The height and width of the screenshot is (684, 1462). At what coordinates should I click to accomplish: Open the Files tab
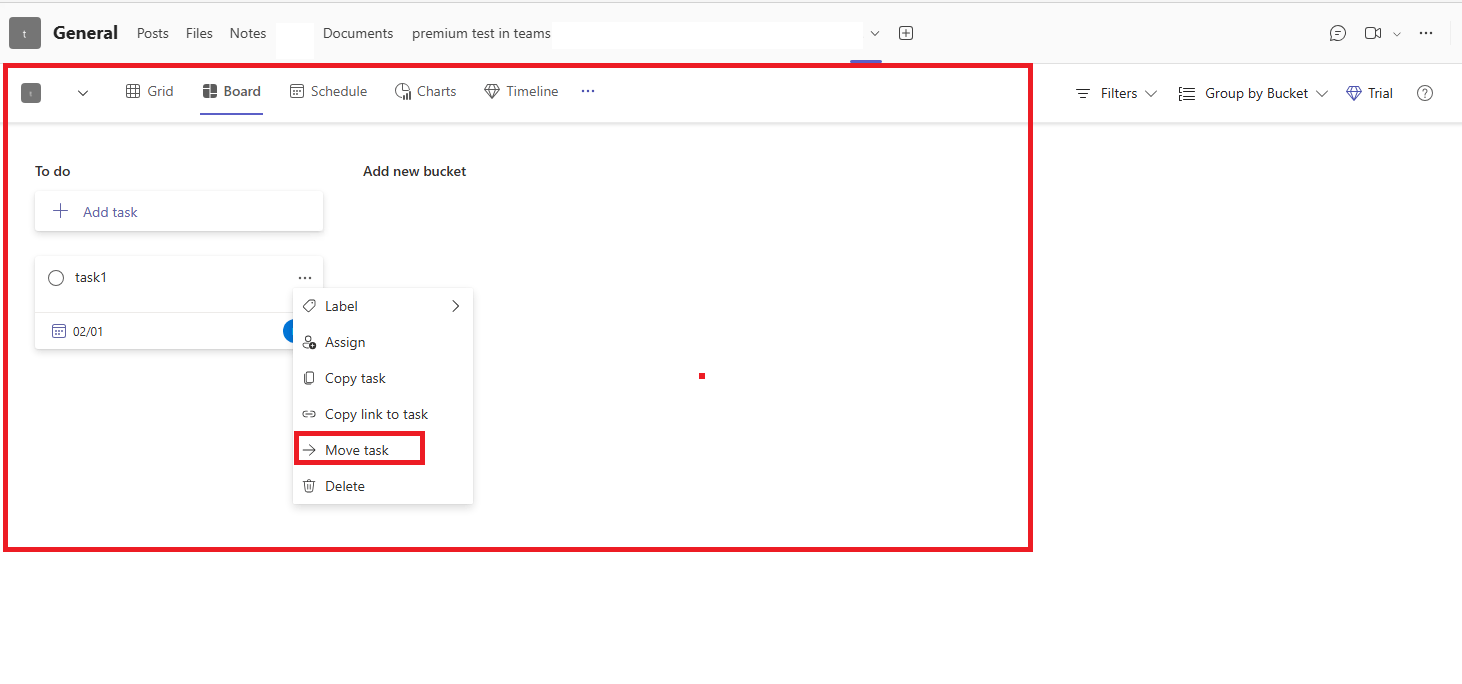(x=199, y=33)
